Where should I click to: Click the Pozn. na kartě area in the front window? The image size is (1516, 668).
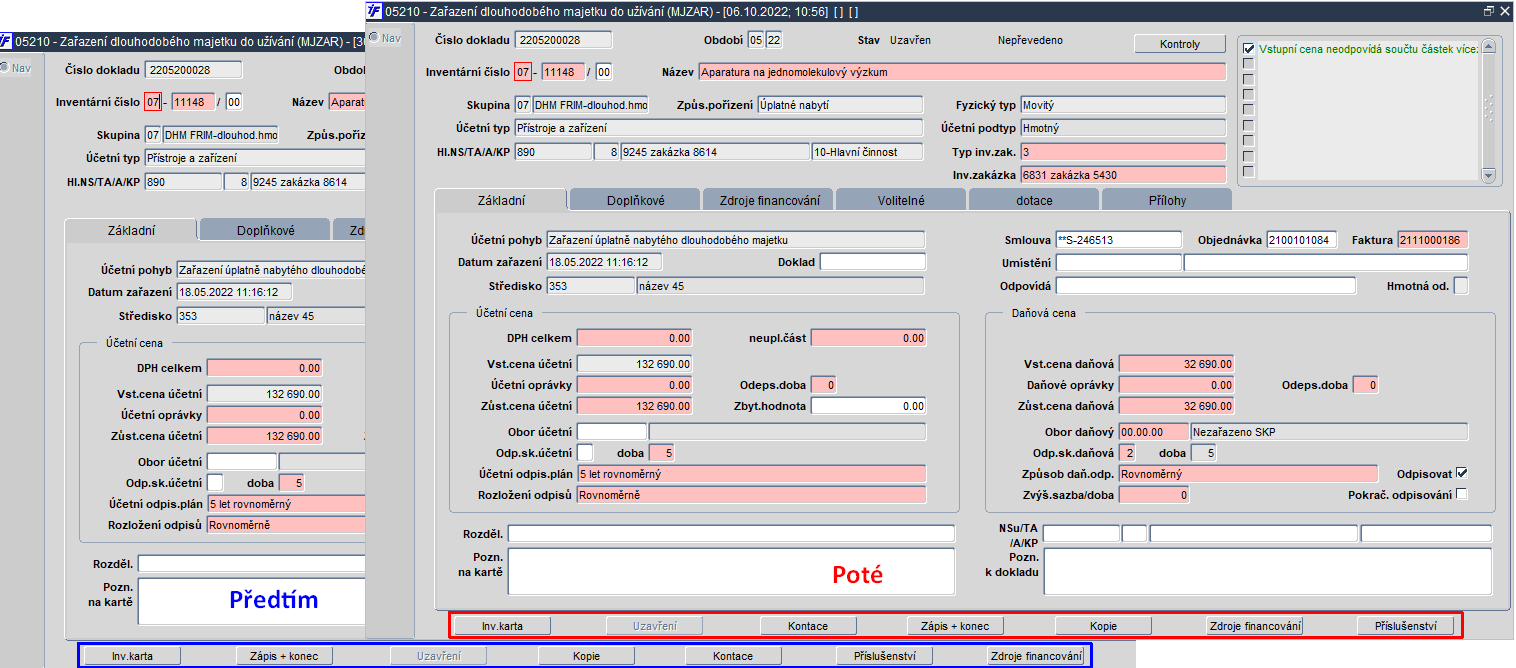point(731,571)
